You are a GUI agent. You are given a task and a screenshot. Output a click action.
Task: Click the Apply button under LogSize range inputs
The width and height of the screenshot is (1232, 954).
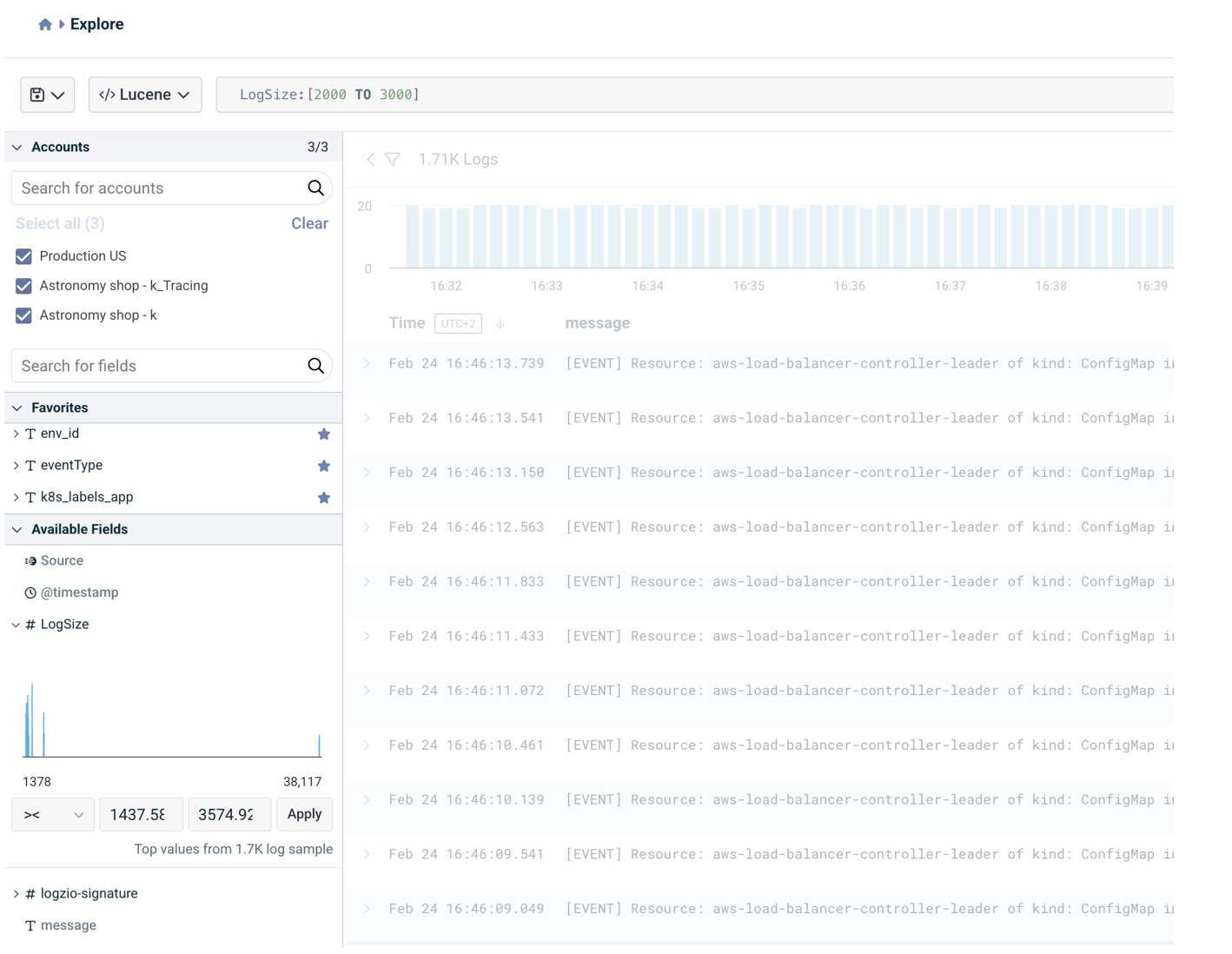pos(304,814)
